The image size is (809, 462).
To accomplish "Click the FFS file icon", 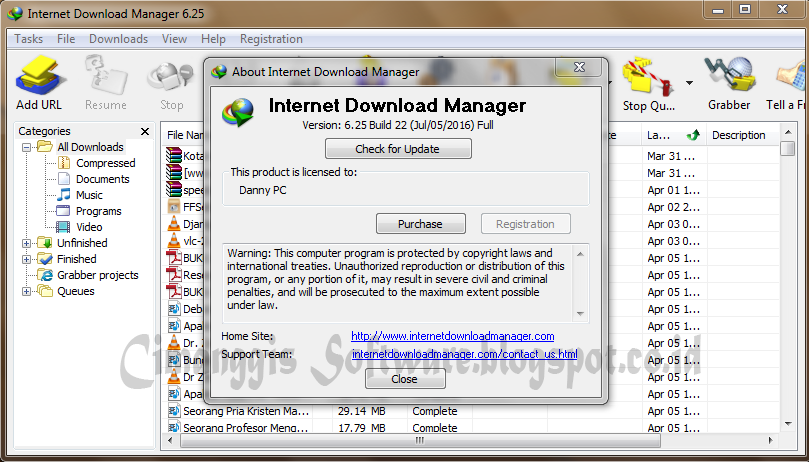I will (x=174, y=206).
